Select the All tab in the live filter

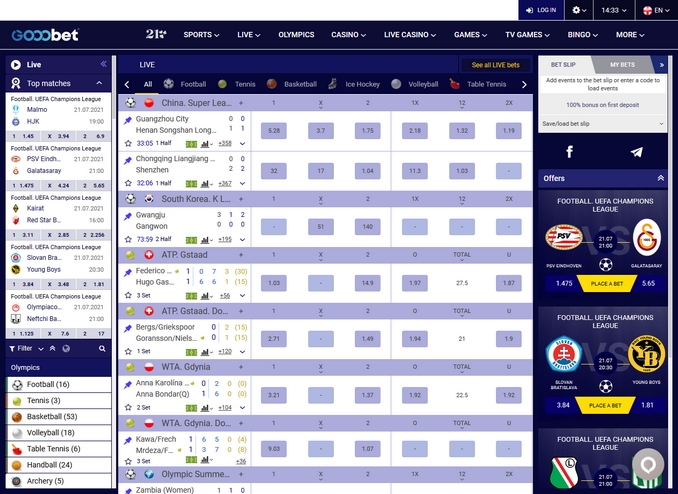click(x=148, y=84)
